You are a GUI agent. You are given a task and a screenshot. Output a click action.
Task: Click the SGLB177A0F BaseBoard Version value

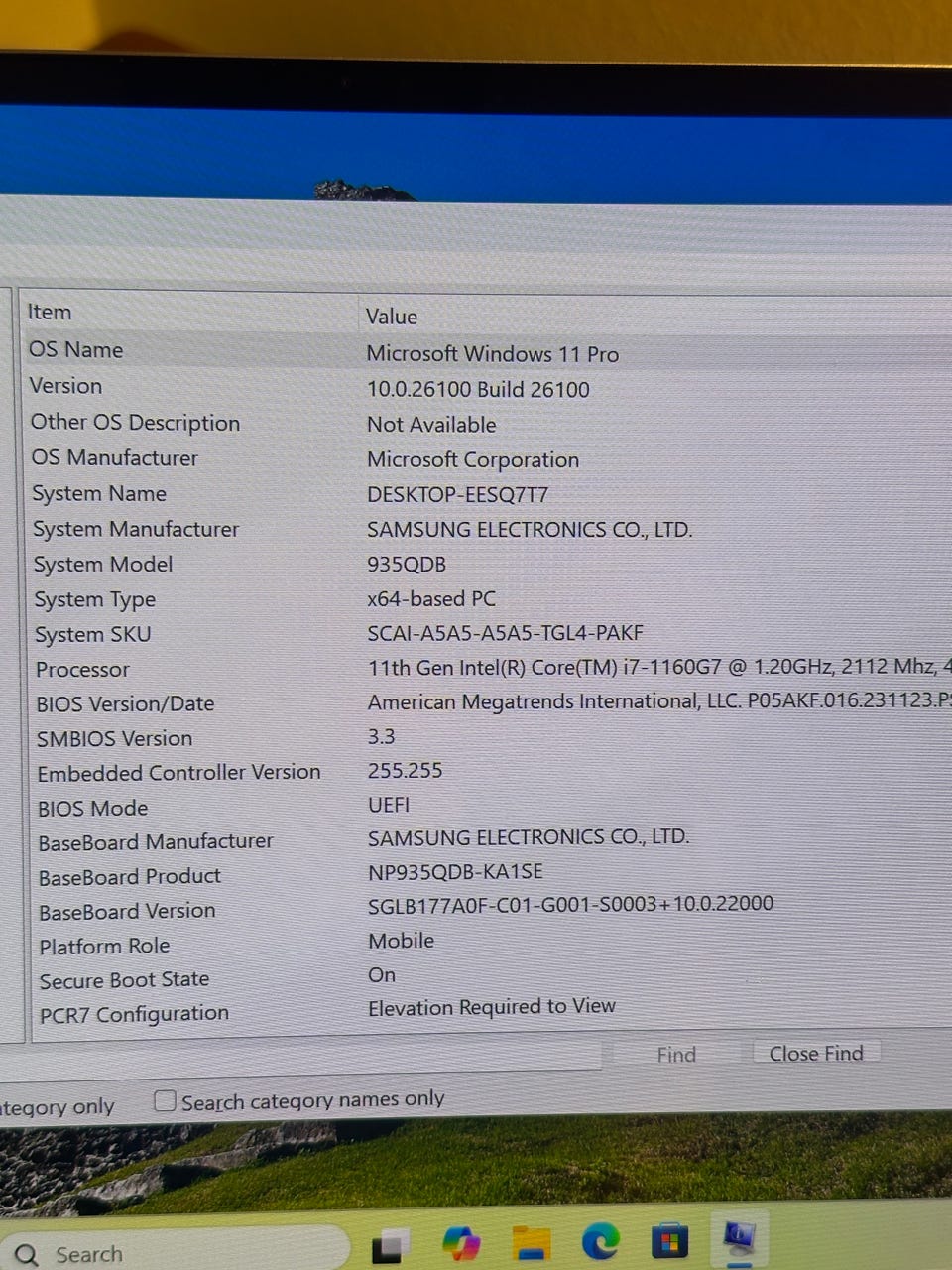pyautogui.click(x=570, y=904)
